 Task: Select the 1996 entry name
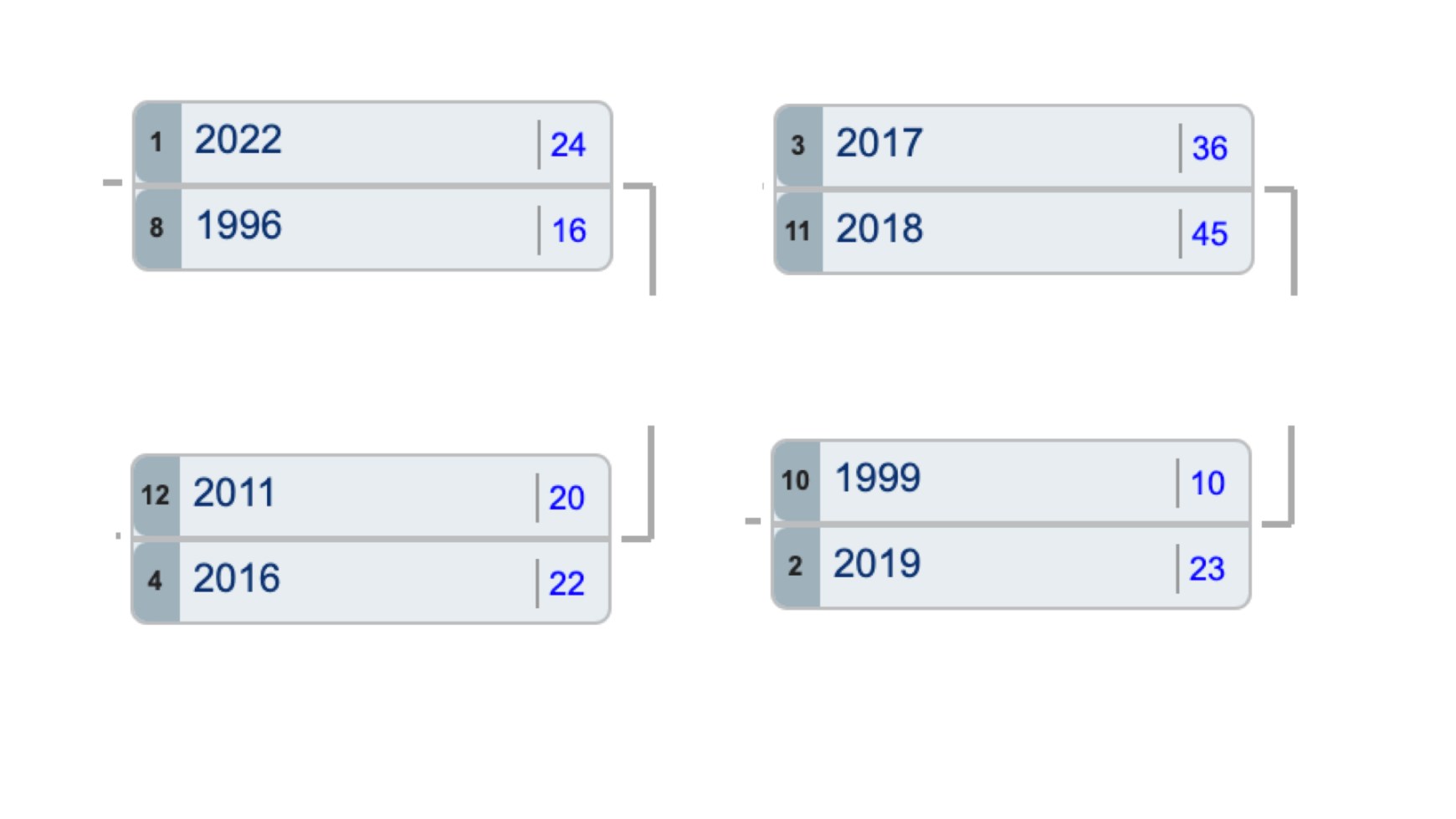(239, 226)
